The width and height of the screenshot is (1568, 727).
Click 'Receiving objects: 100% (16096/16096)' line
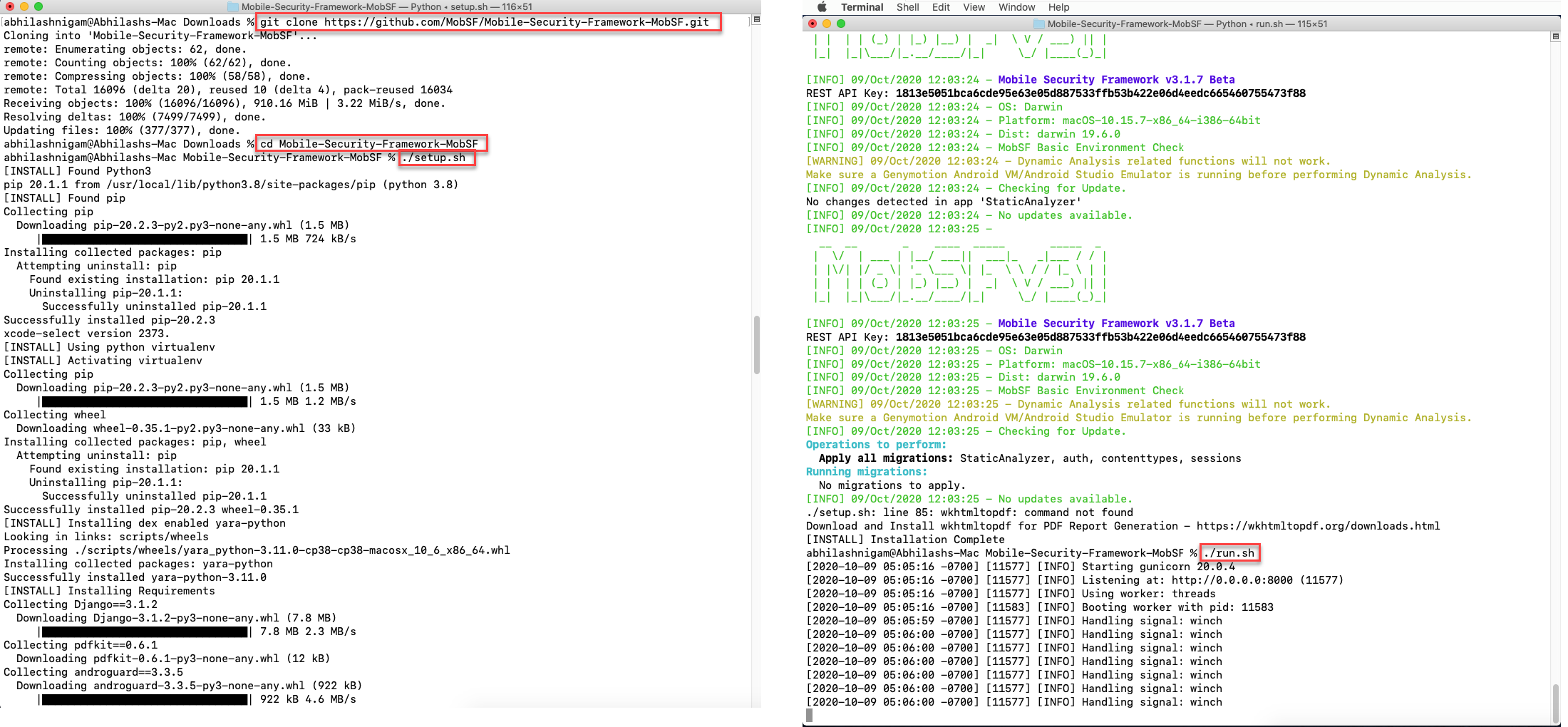[225, 103]
